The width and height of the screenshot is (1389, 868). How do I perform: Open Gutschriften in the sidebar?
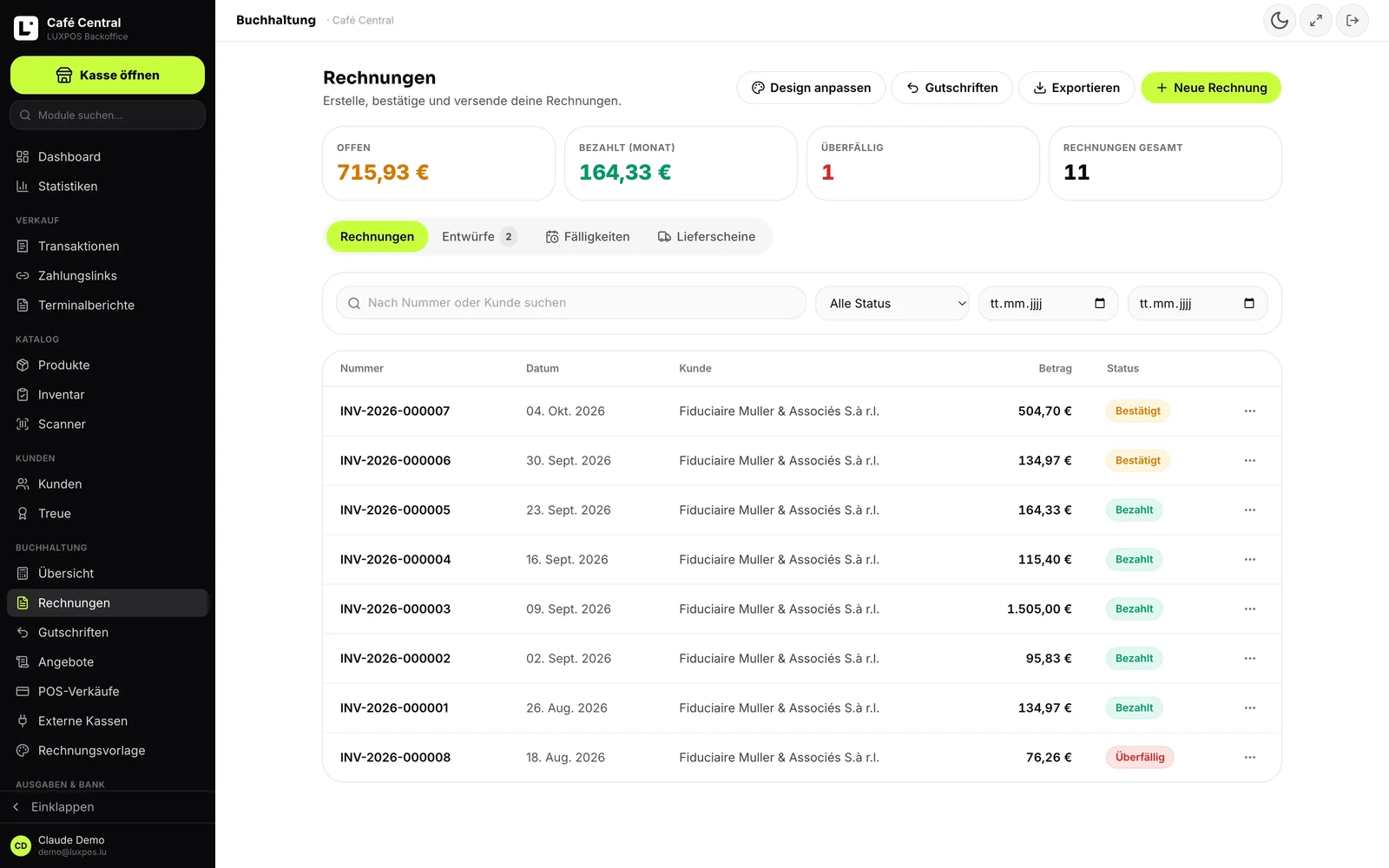click(108, 633)
